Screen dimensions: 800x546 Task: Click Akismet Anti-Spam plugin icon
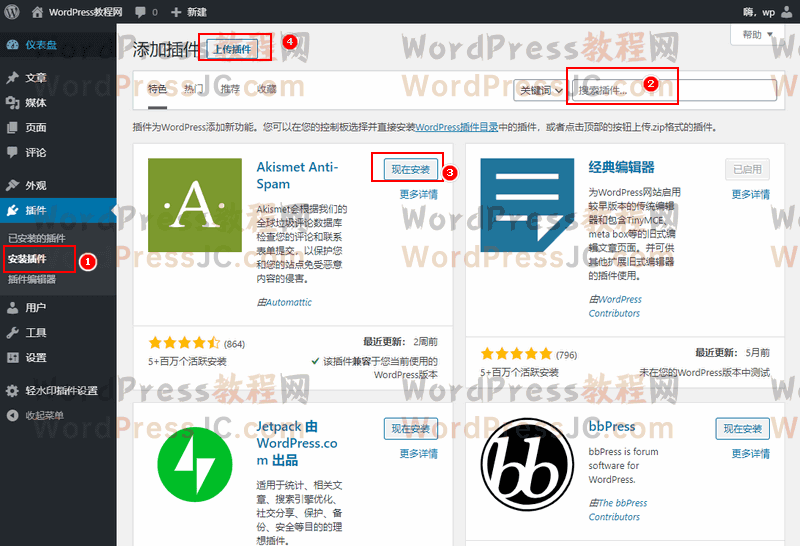(195, 205)
